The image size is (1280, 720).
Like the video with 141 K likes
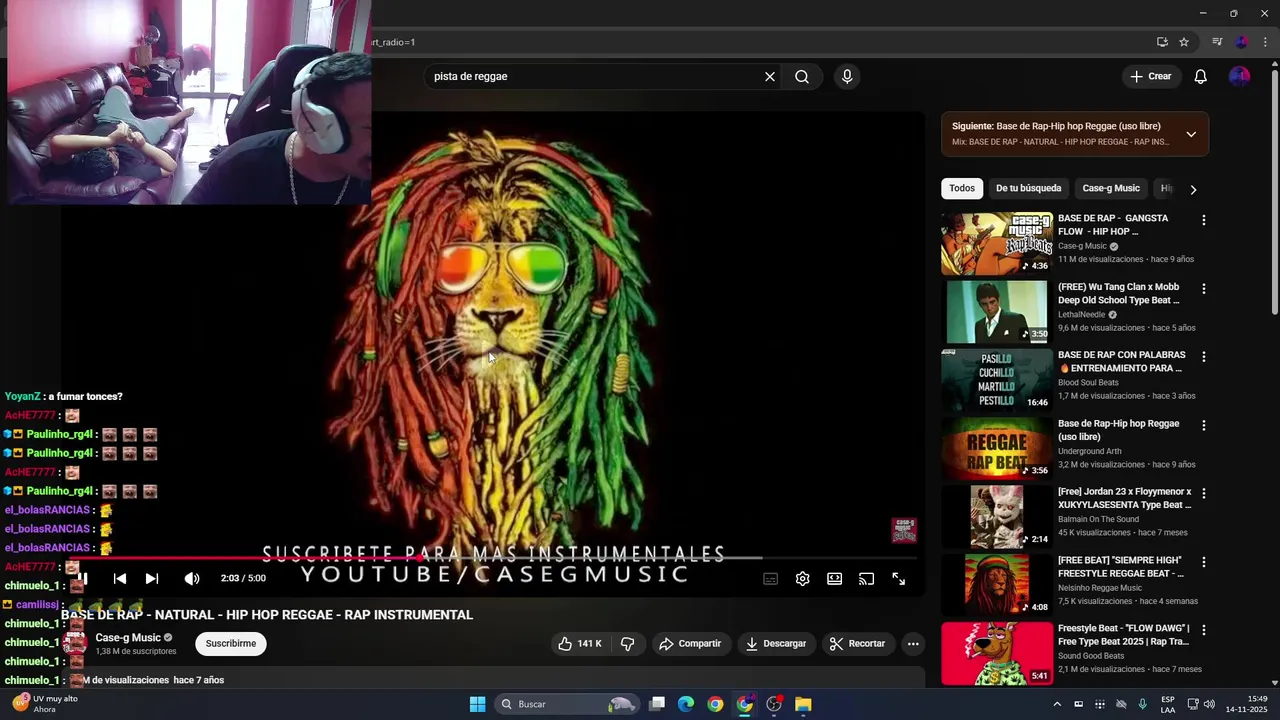pyautogui.click(x=581, y=644)
